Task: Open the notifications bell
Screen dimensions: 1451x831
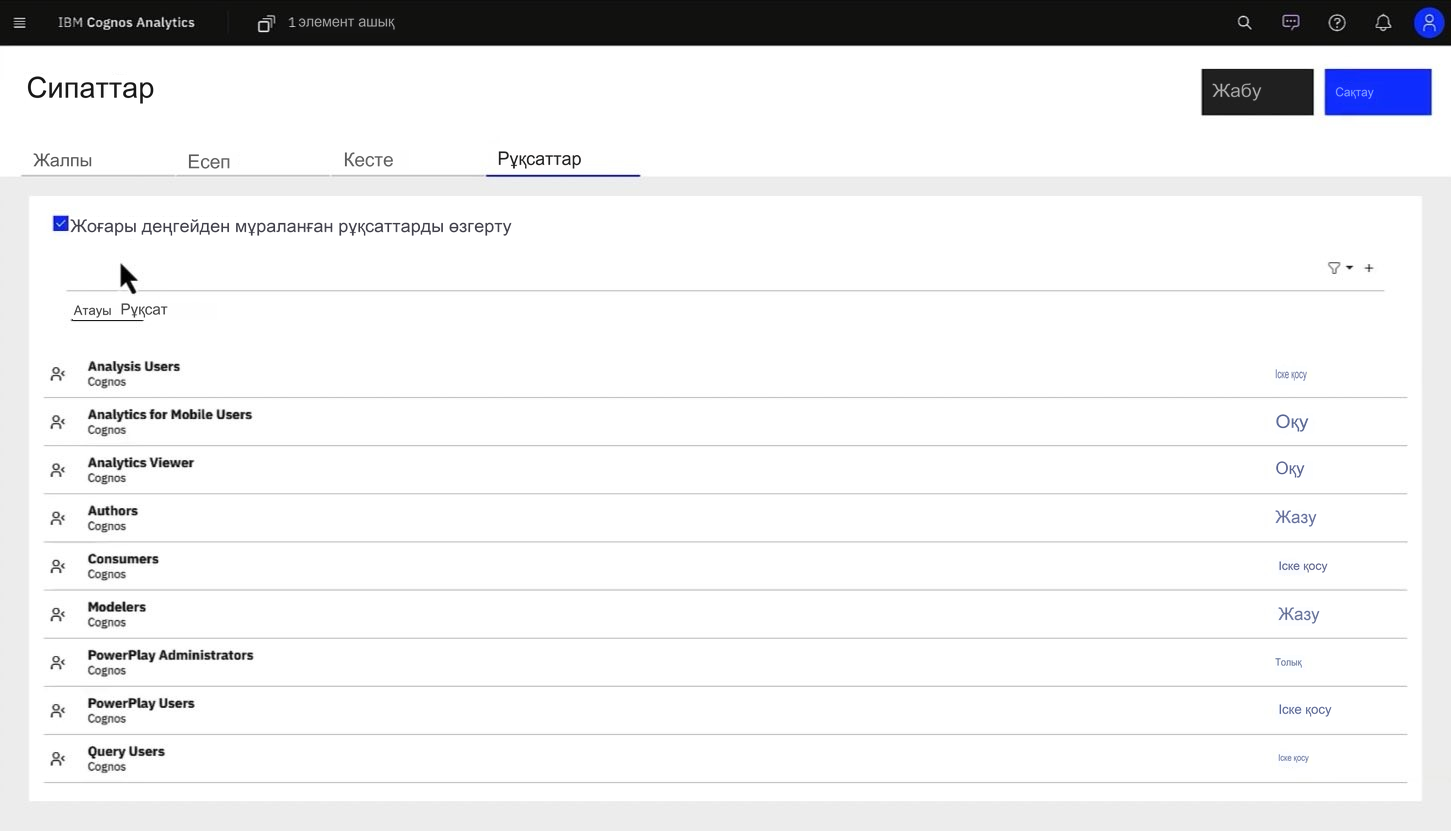Action: pos(1383,22)
